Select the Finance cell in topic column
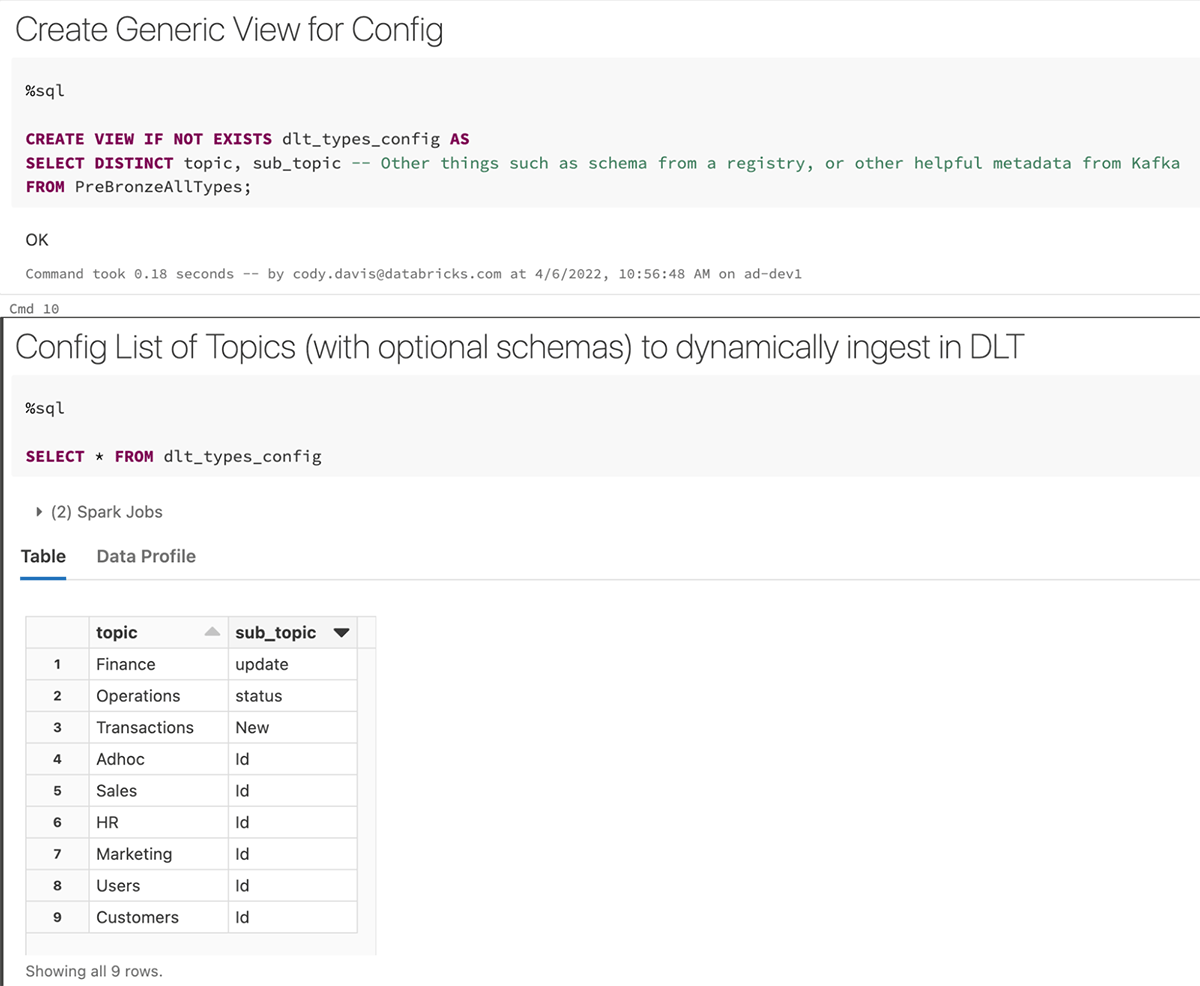 point(126,664)
